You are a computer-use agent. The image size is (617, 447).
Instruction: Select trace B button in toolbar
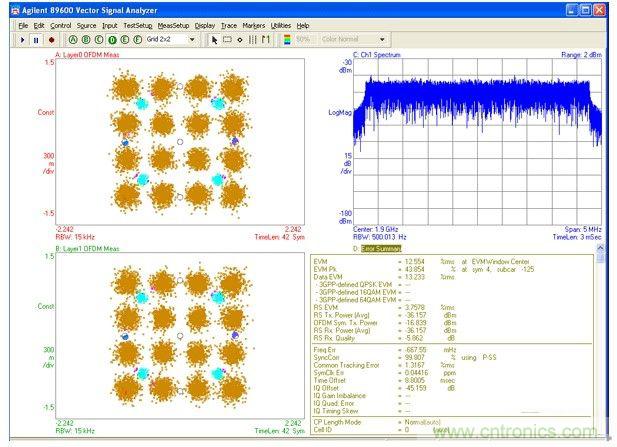pyautogui.click(x=86, y=39)
